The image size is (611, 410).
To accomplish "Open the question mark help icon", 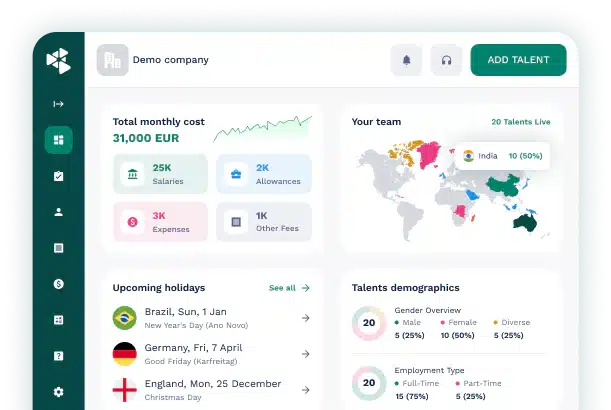I will pos(58,356).
